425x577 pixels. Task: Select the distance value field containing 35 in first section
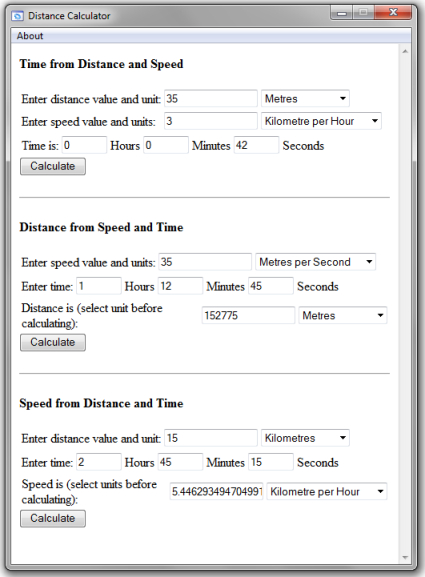211,98
